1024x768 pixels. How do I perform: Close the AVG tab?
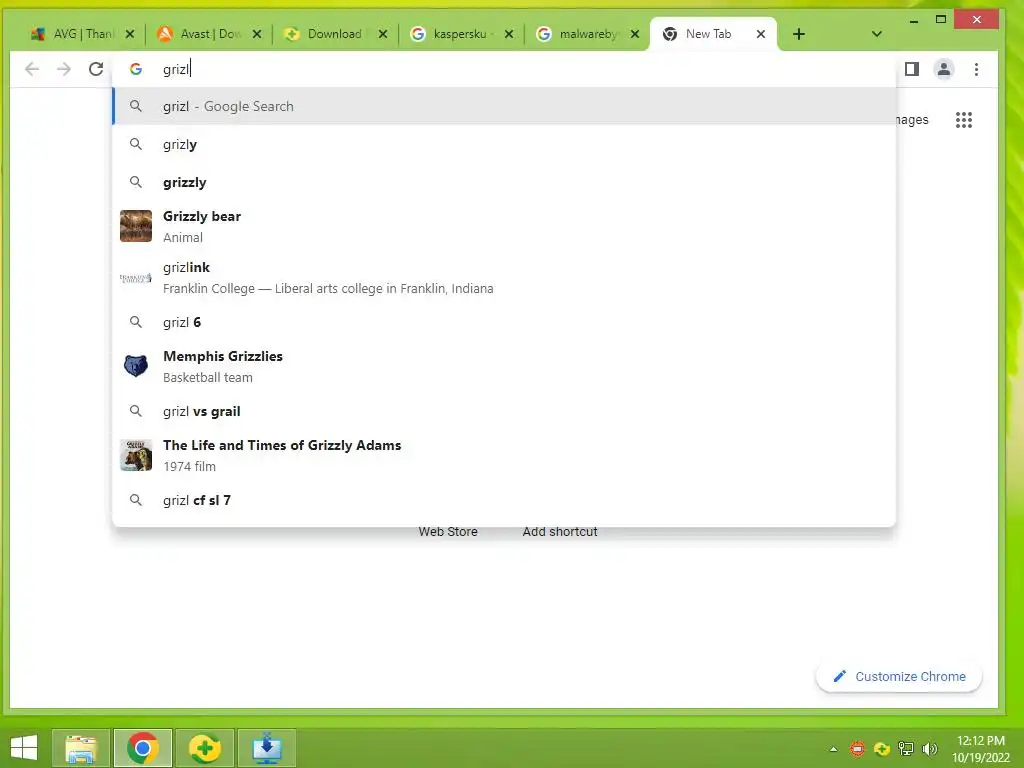click(x=130, y=34)
